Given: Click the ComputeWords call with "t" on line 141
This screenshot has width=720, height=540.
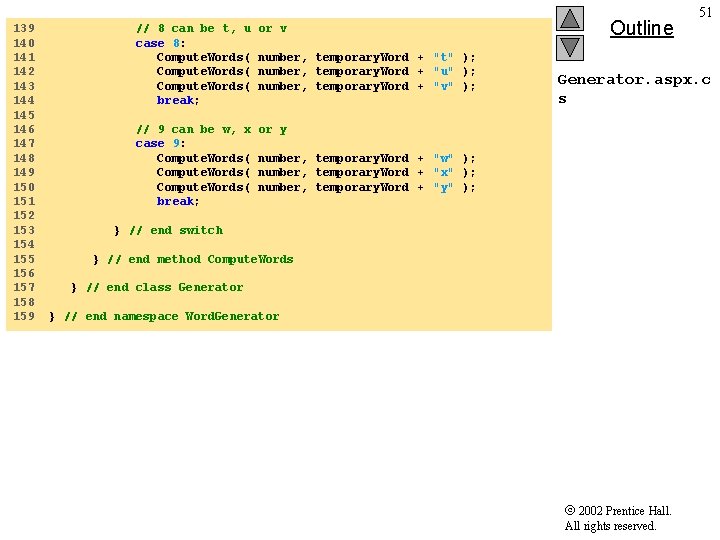Looking at the screenshot, I should (x=316, y=57).
